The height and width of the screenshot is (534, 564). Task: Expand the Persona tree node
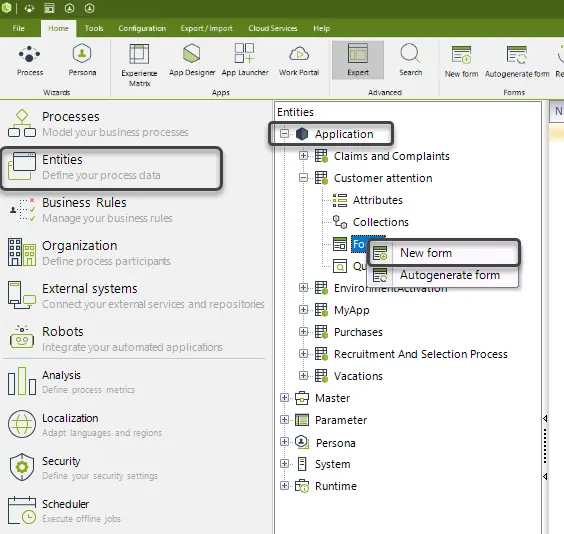click(x=284, y=442)
